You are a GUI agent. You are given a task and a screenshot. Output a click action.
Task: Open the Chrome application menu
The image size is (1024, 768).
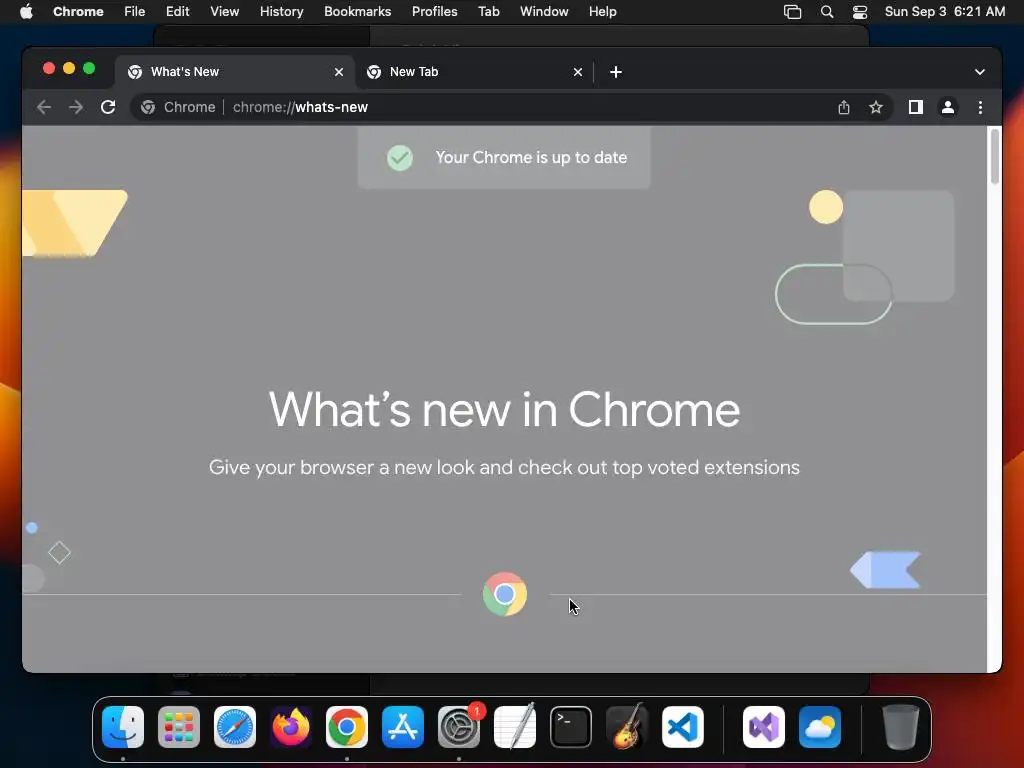coord(78,12)
